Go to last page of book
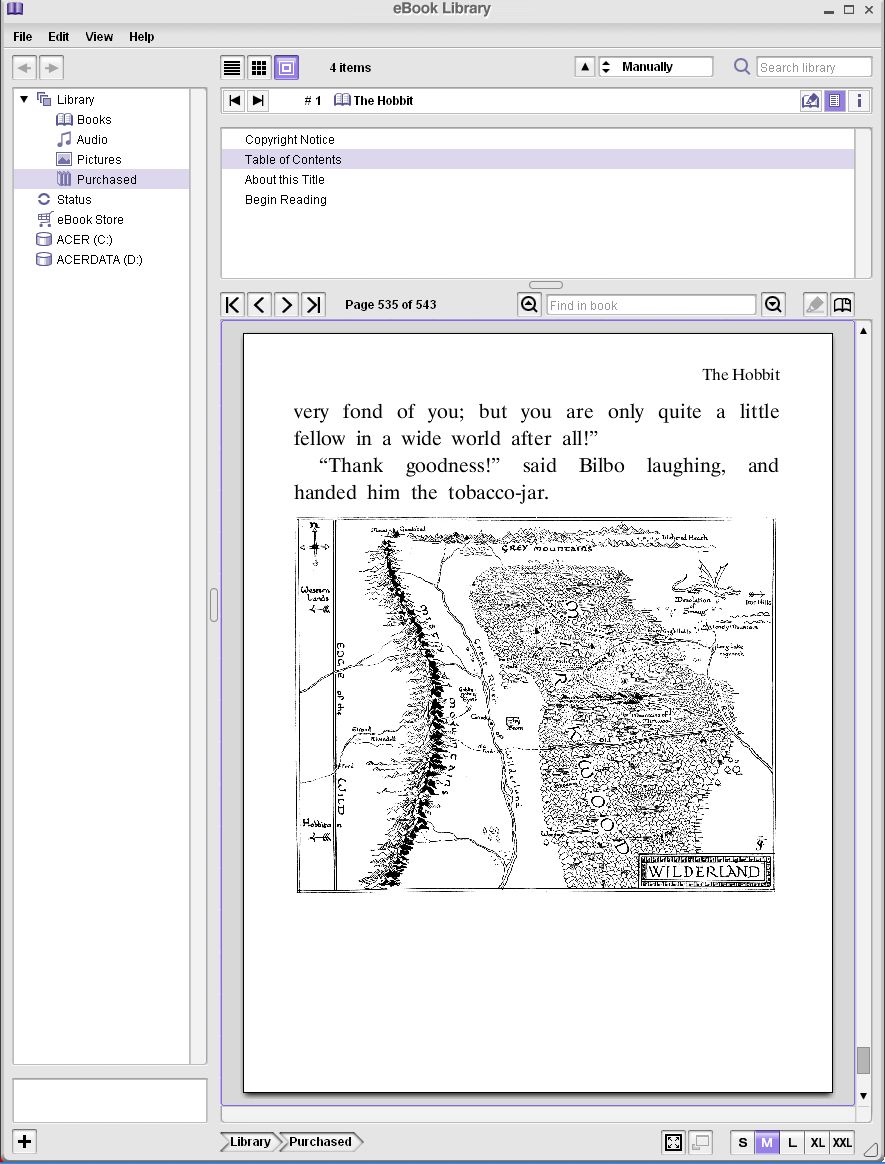 click(313, 304)
